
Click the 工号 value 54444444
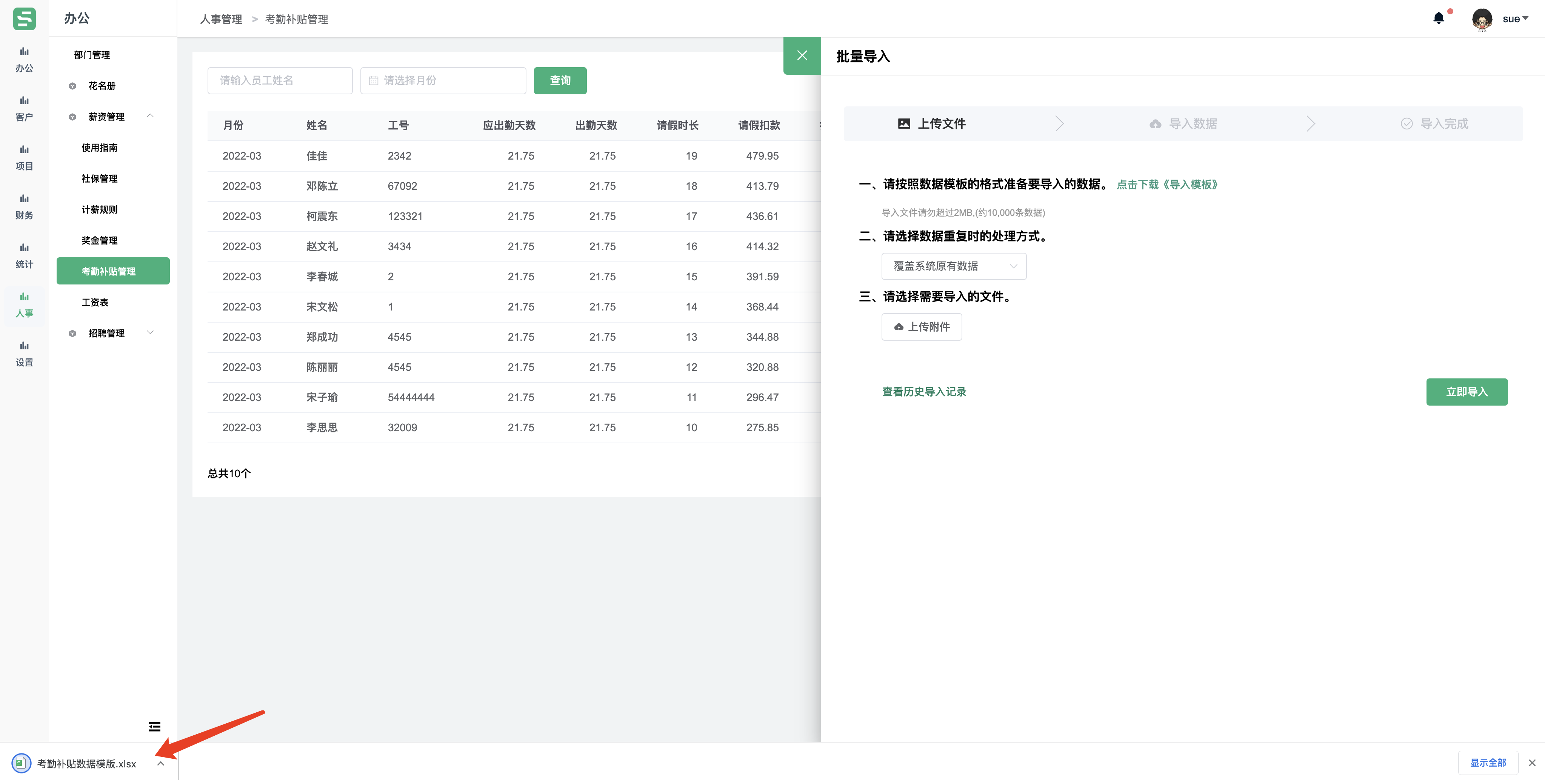411,397
